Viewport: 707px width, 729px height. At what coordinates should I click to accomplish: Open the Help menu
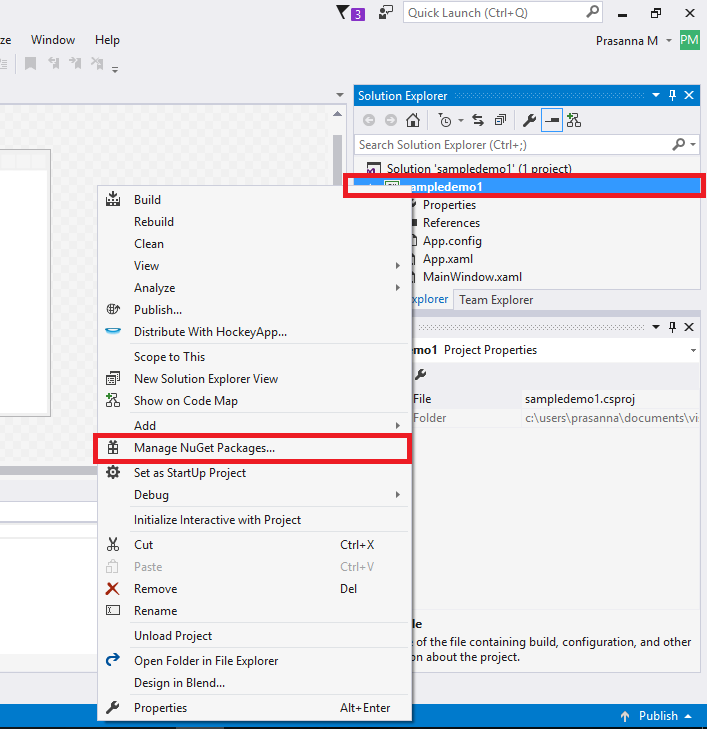(107, 40)
